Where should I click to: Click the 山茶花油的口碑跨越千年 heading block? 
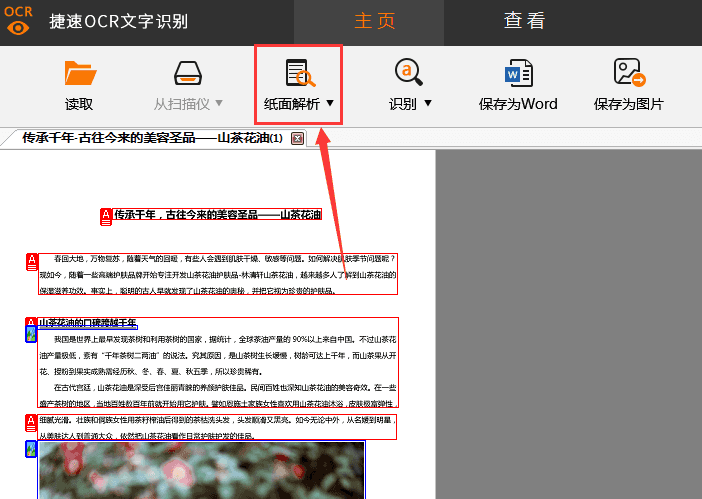[88, 323]
